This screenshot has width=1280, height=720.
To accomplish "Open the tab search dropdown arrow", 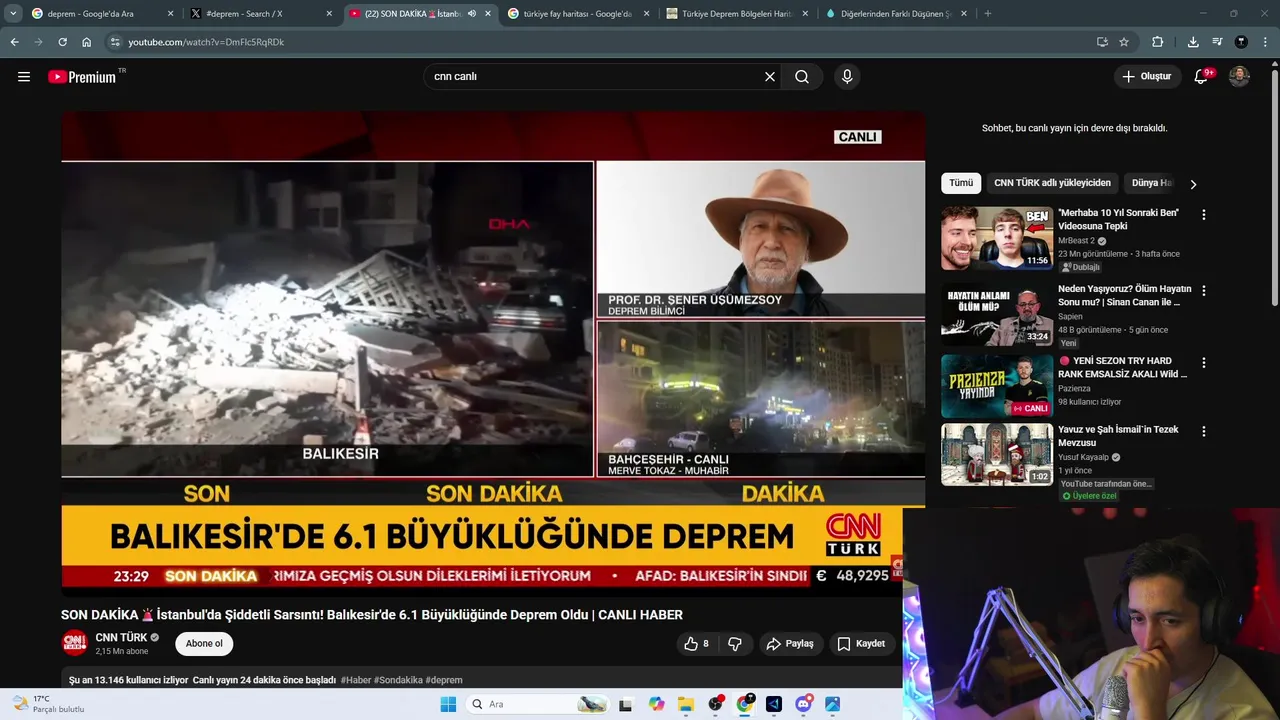I will point(13,14).
